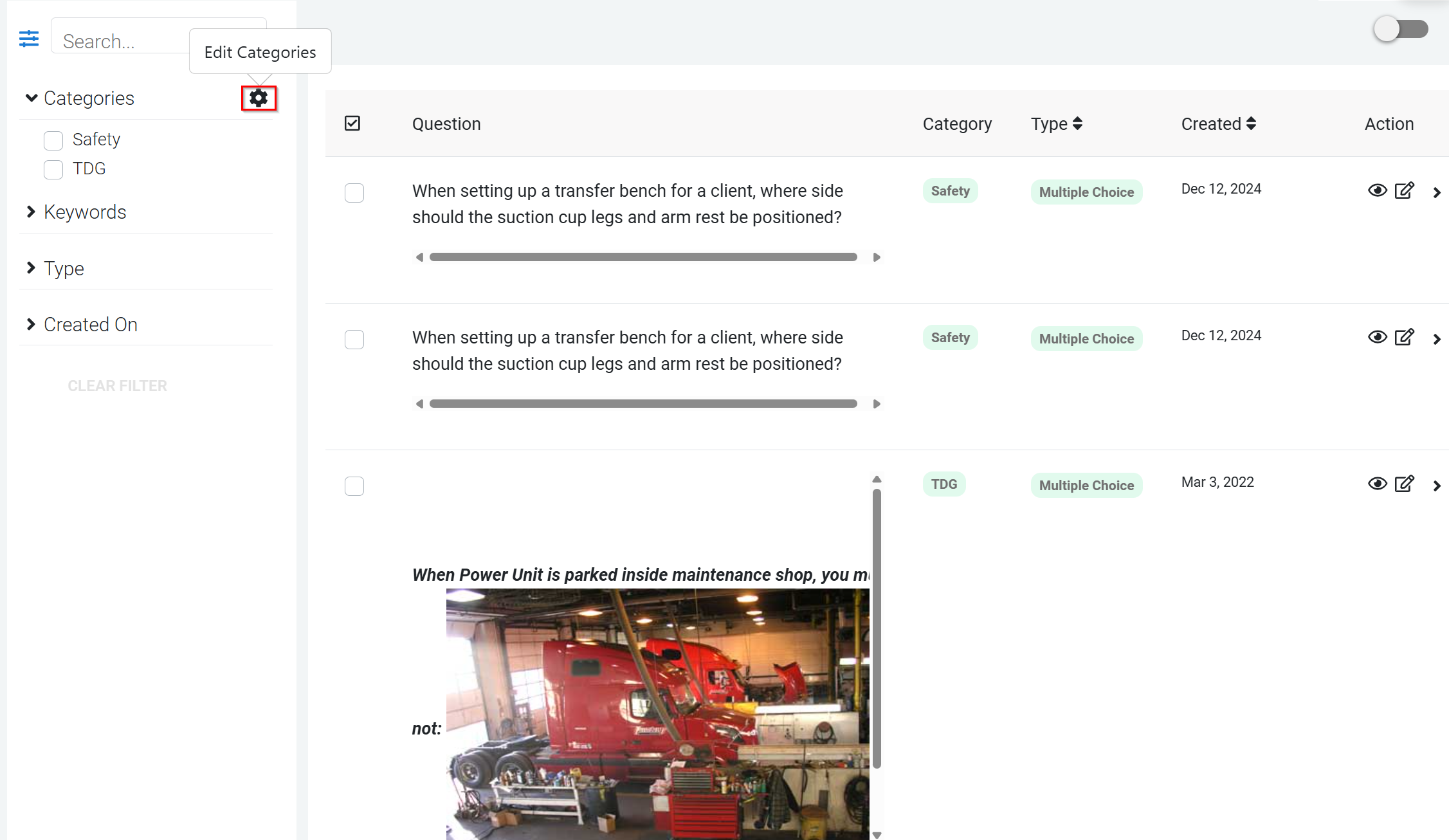Click the CLEAR FILTER button

coord(118,386)
